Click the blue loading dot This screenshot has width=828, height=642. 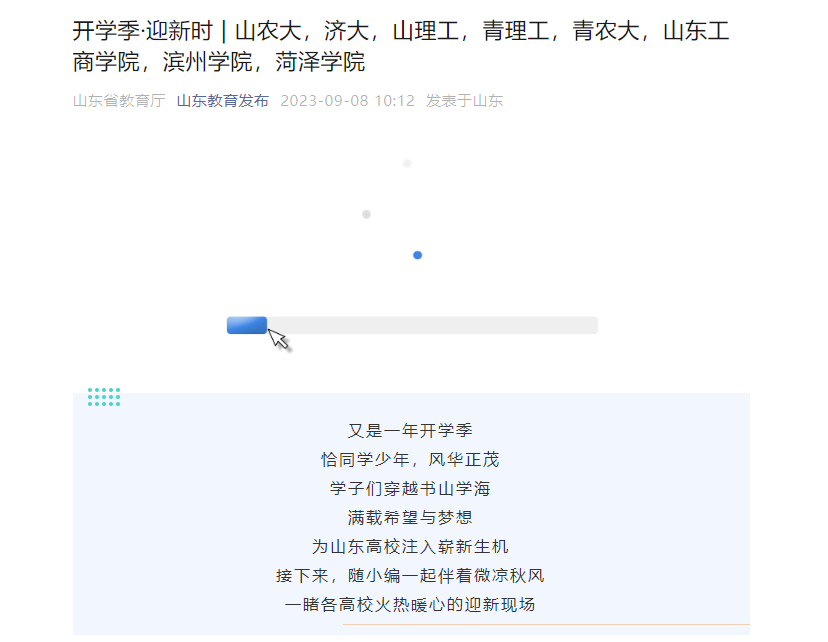click(418, 255)
